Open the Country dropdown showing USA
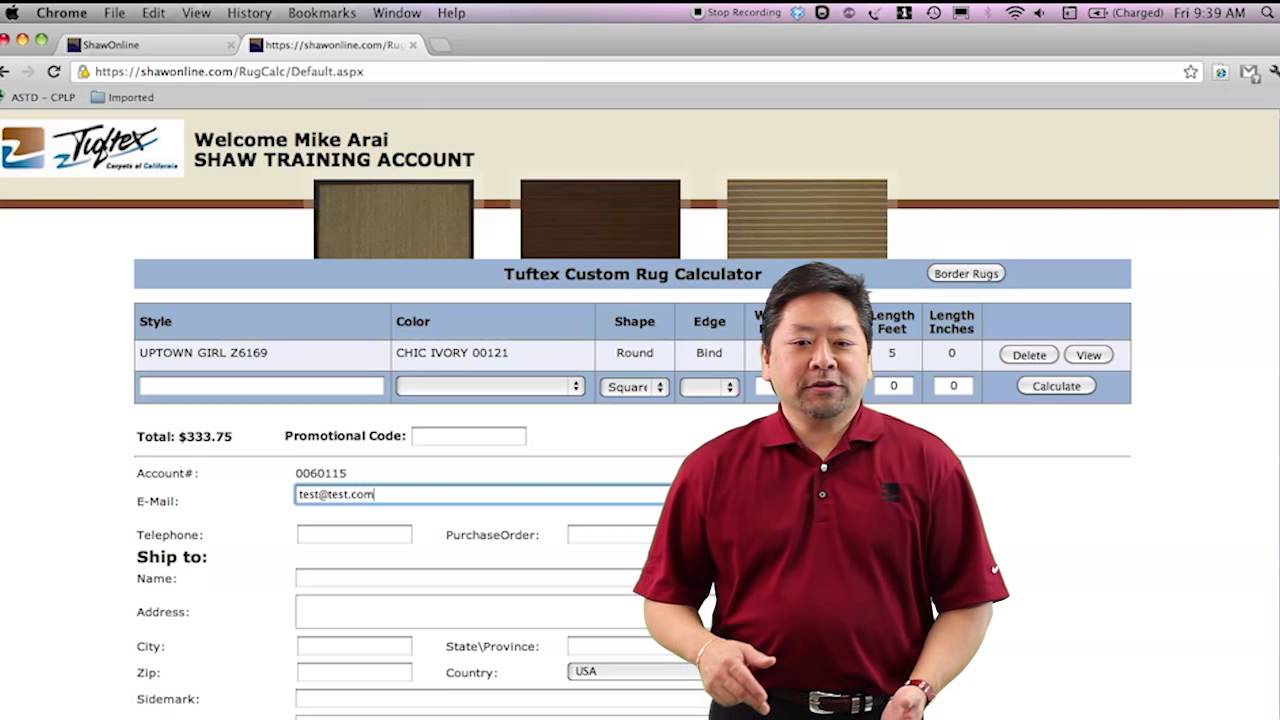 coord(632,671)
